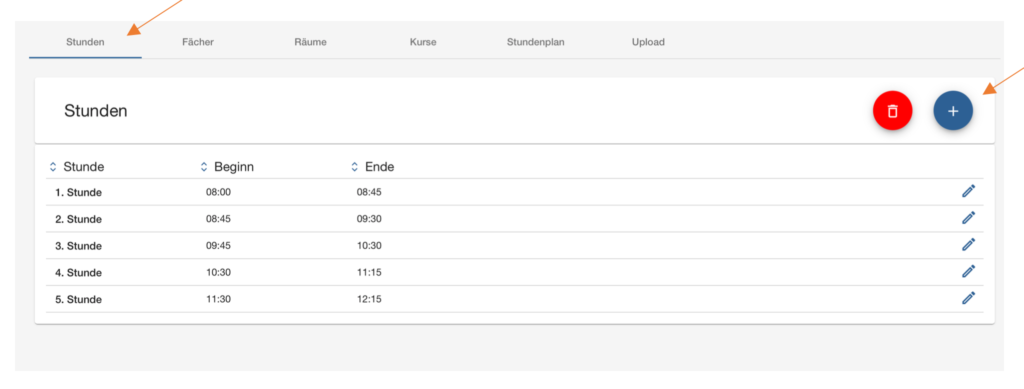Open the Stundenplan tab
Image resolution: width=1024 pixels, height=389 pixels.
(x=536, y=42)
